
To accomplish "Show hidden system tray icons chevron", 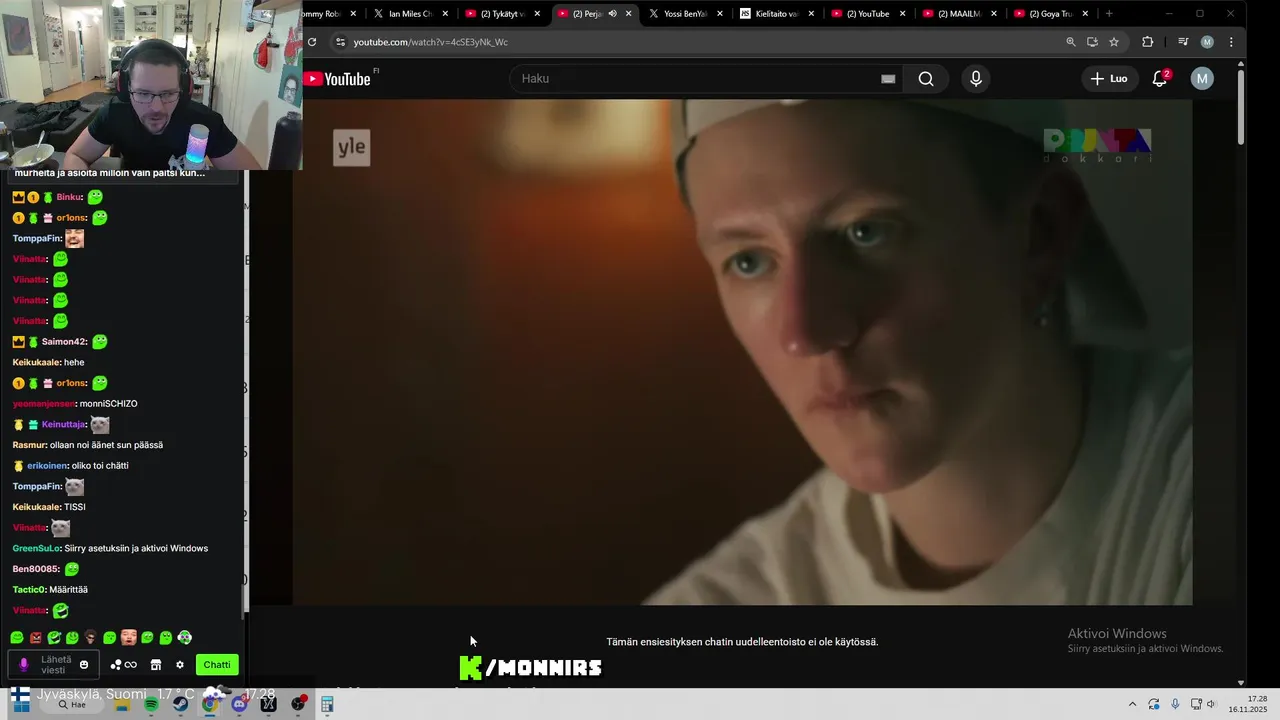I will tap(1132, 704).
